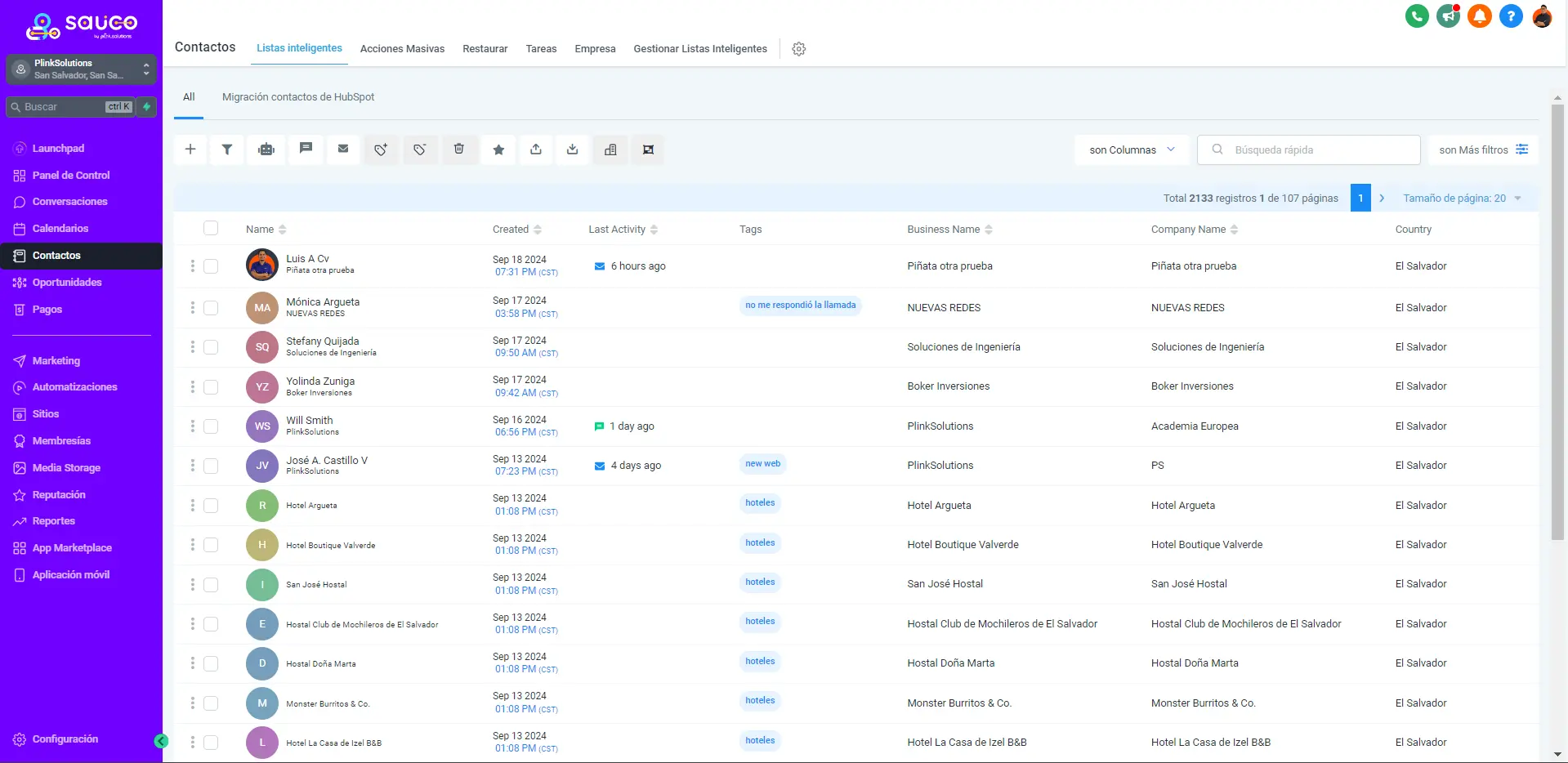Click the announcements megaphone icon
1568x763 pixels.
coord(1448,16)
